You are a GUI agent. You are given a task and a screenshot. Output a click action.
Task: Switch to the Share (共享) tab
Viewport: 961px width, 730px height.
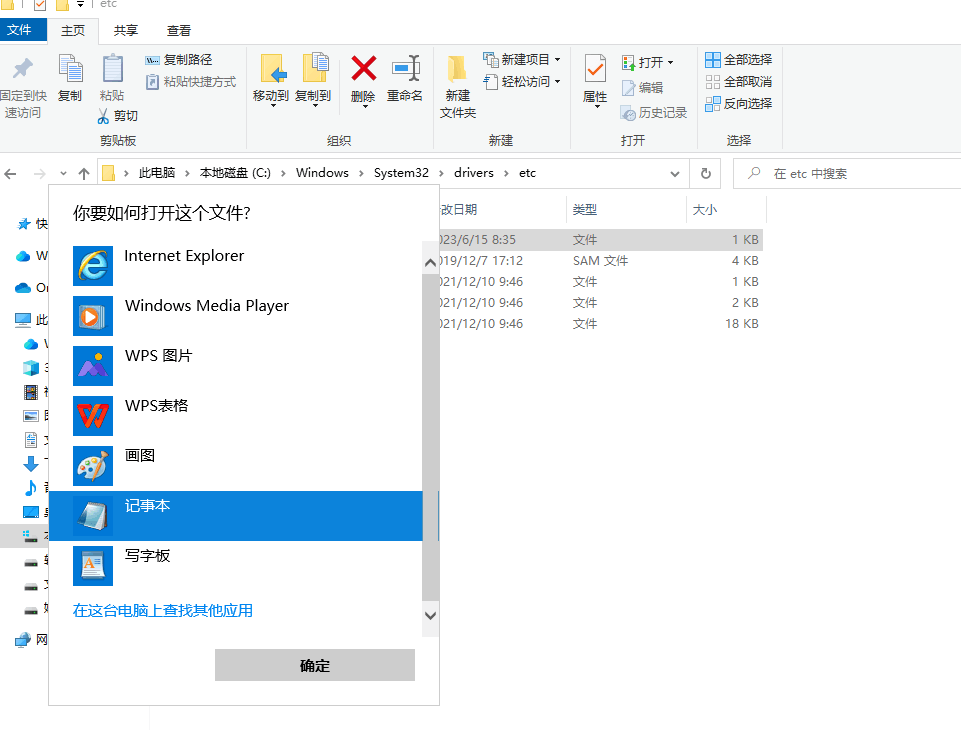(x=126, y=31)
